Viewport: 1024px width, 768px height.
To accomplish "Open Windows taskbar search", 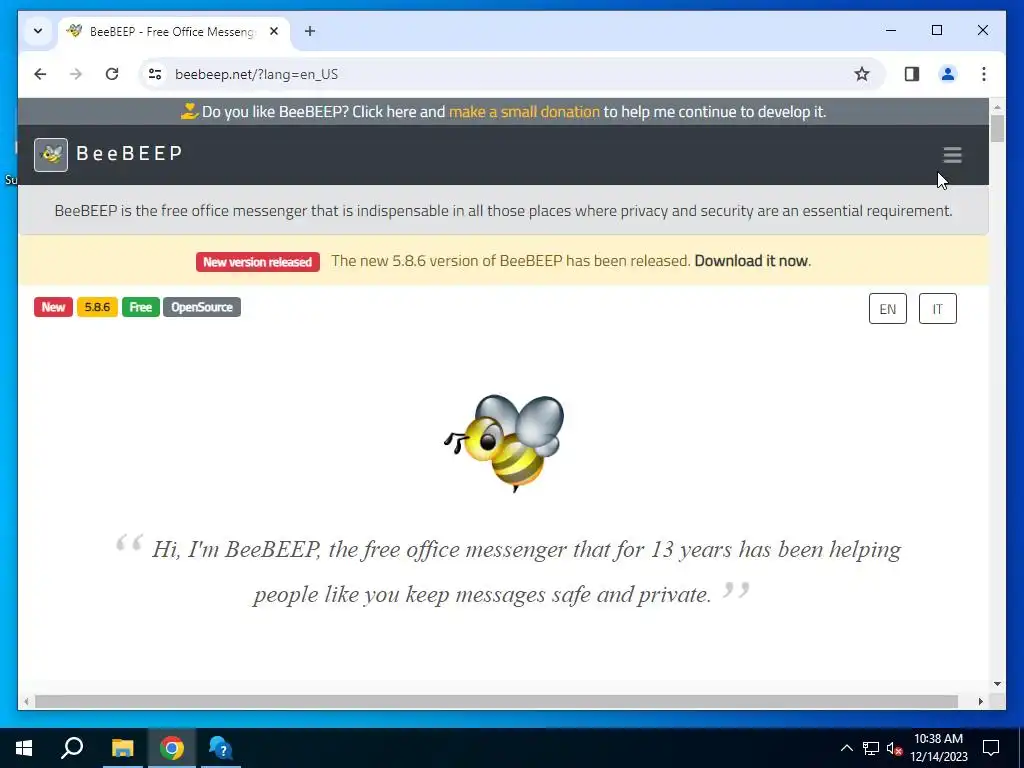I will 72,748.
